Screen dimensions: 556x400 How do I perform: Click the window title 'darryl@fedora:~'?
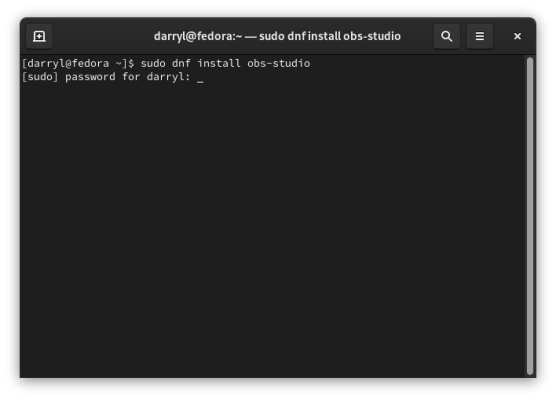point(198,36)
